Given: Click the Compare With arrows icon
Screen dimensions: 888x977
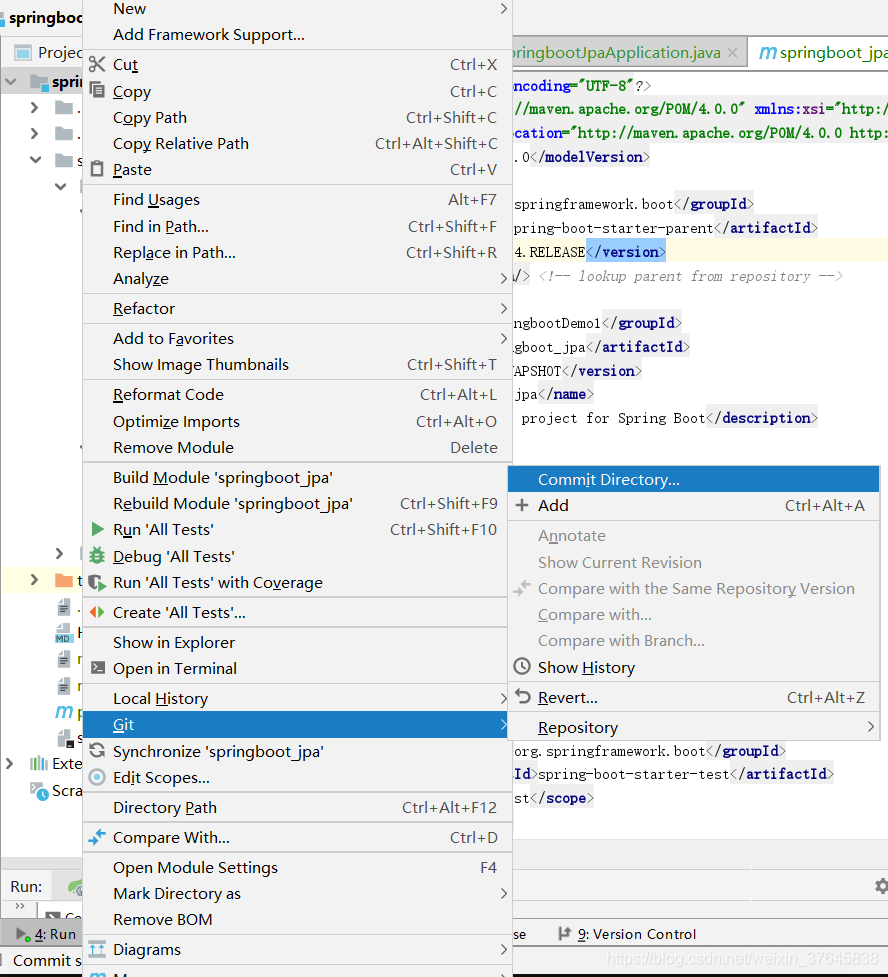Looking at the screenshot, I should [97, 837].
